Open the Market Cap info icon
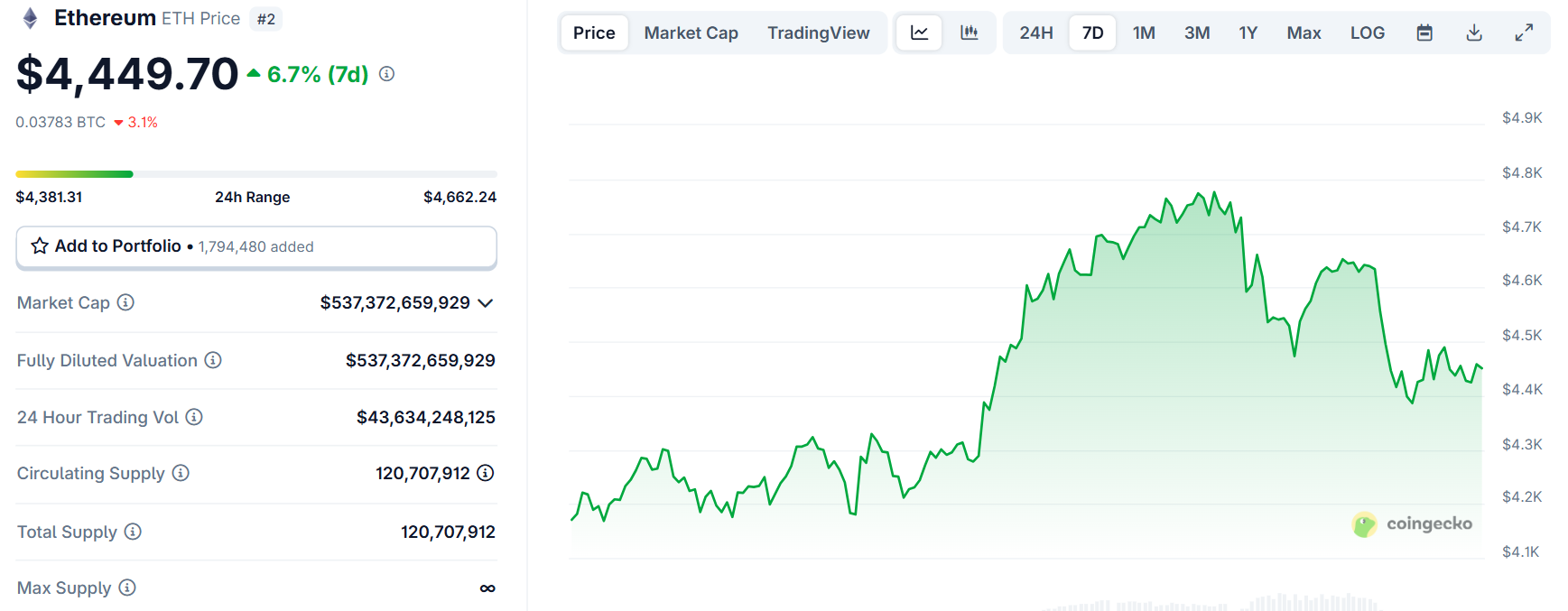Viewport: 1568px width, 611px height. coord(125,302)
